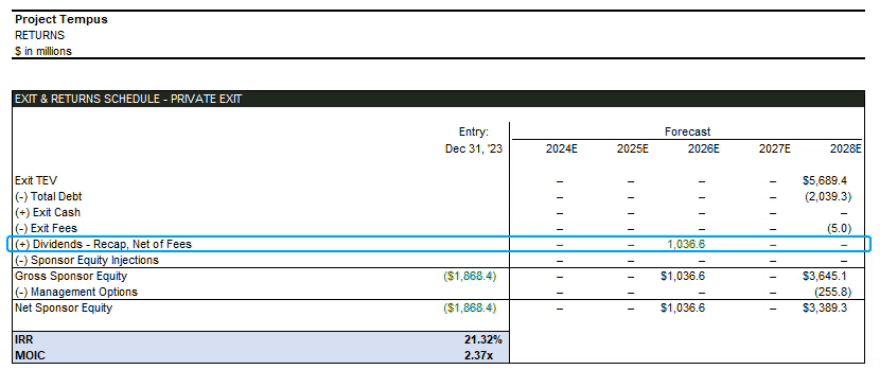Select Net Sponsor Equity entry ($1,868.4)
The width and height of the screenshot is (880, 368).
point(469,308)
